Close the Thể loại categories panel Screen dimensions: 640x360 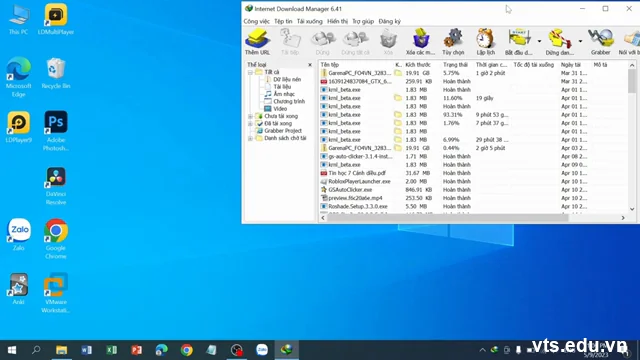(310, 64)
